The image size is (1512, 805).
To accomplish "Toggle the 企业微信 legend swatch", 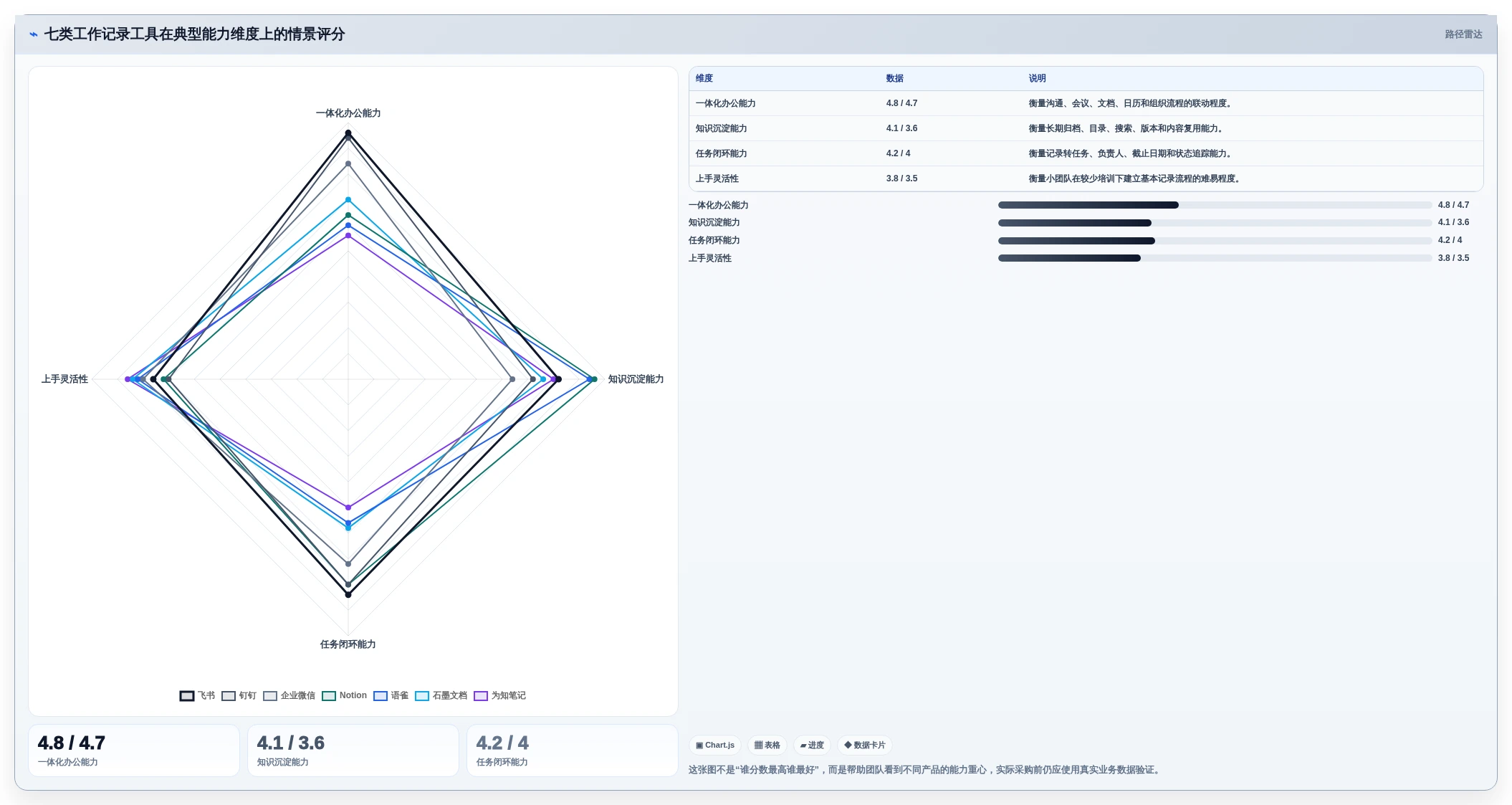I will tap(270, 696).
